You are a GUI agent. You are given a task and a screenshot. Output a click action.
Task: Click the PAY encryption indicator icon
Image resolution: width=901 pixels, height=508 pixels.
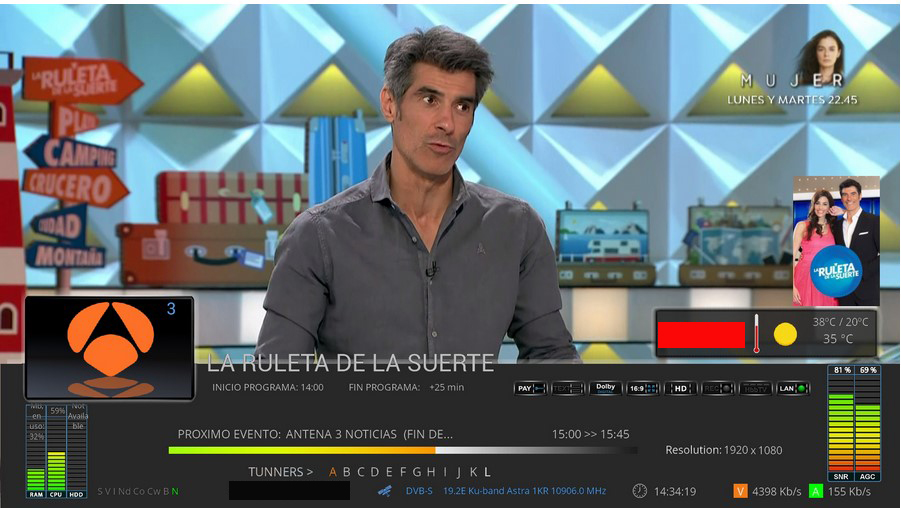[530, 388]
